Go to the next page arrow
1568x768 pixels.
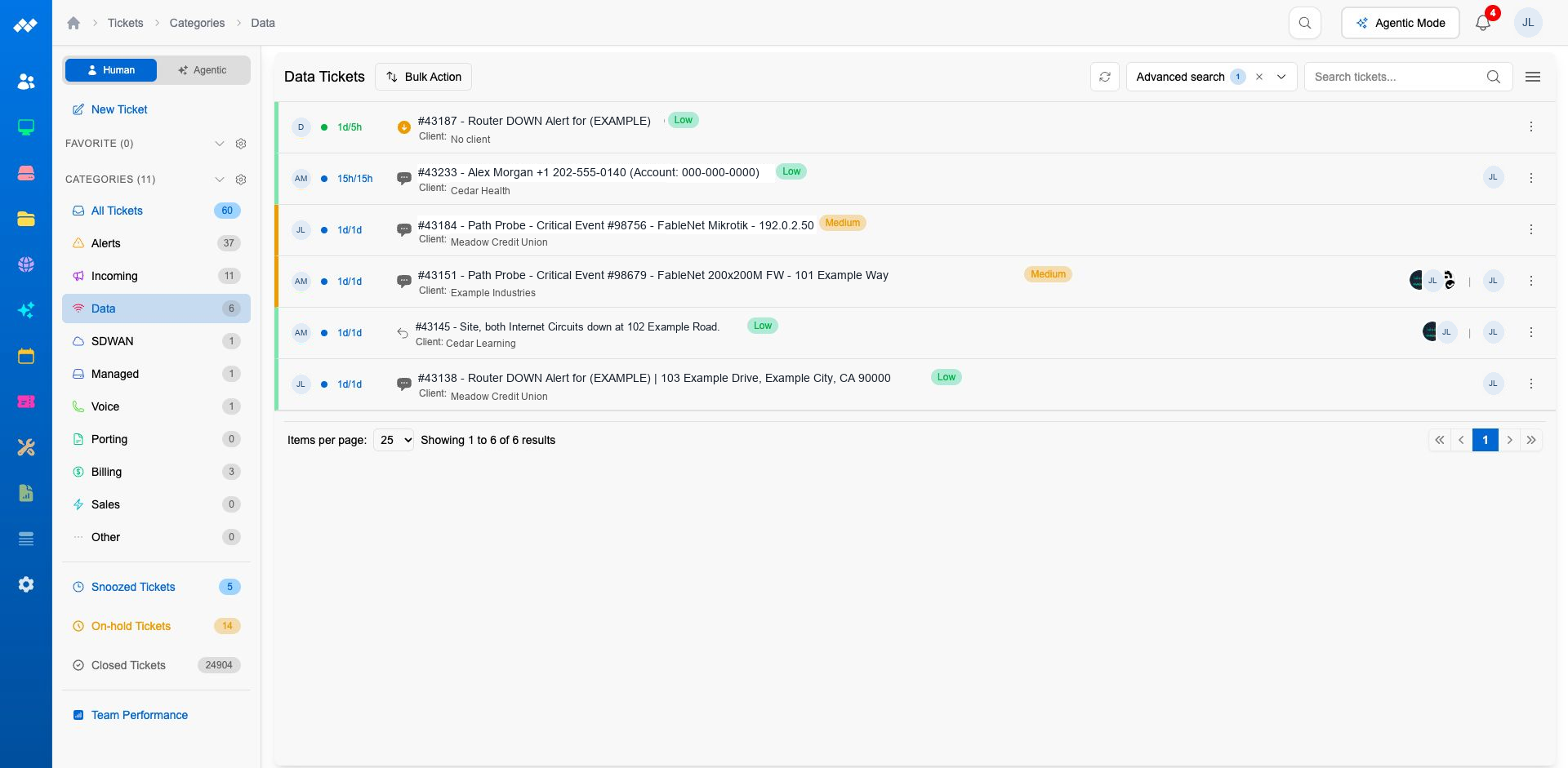point(1509,440)
